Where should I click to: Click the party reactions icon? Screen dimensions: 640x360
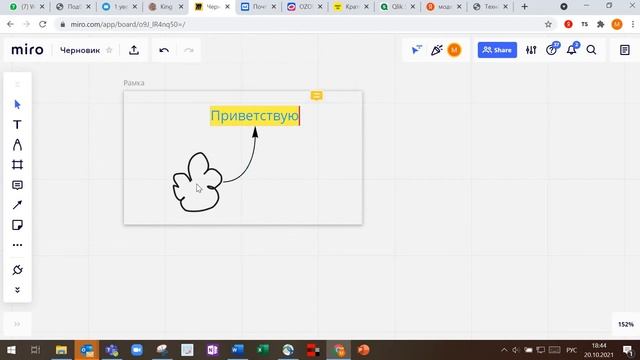tap(436, 50)
